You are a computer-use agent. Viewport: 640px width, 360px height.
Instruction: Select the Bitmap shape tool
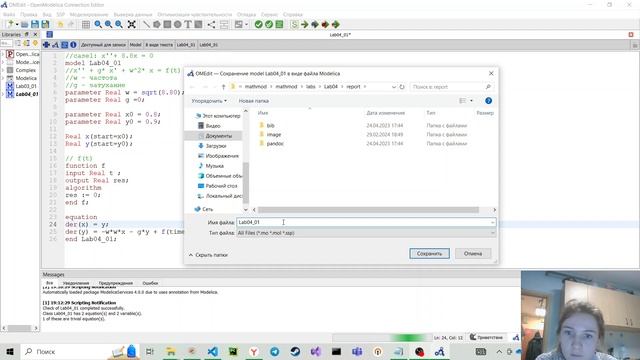coord(198,24)
